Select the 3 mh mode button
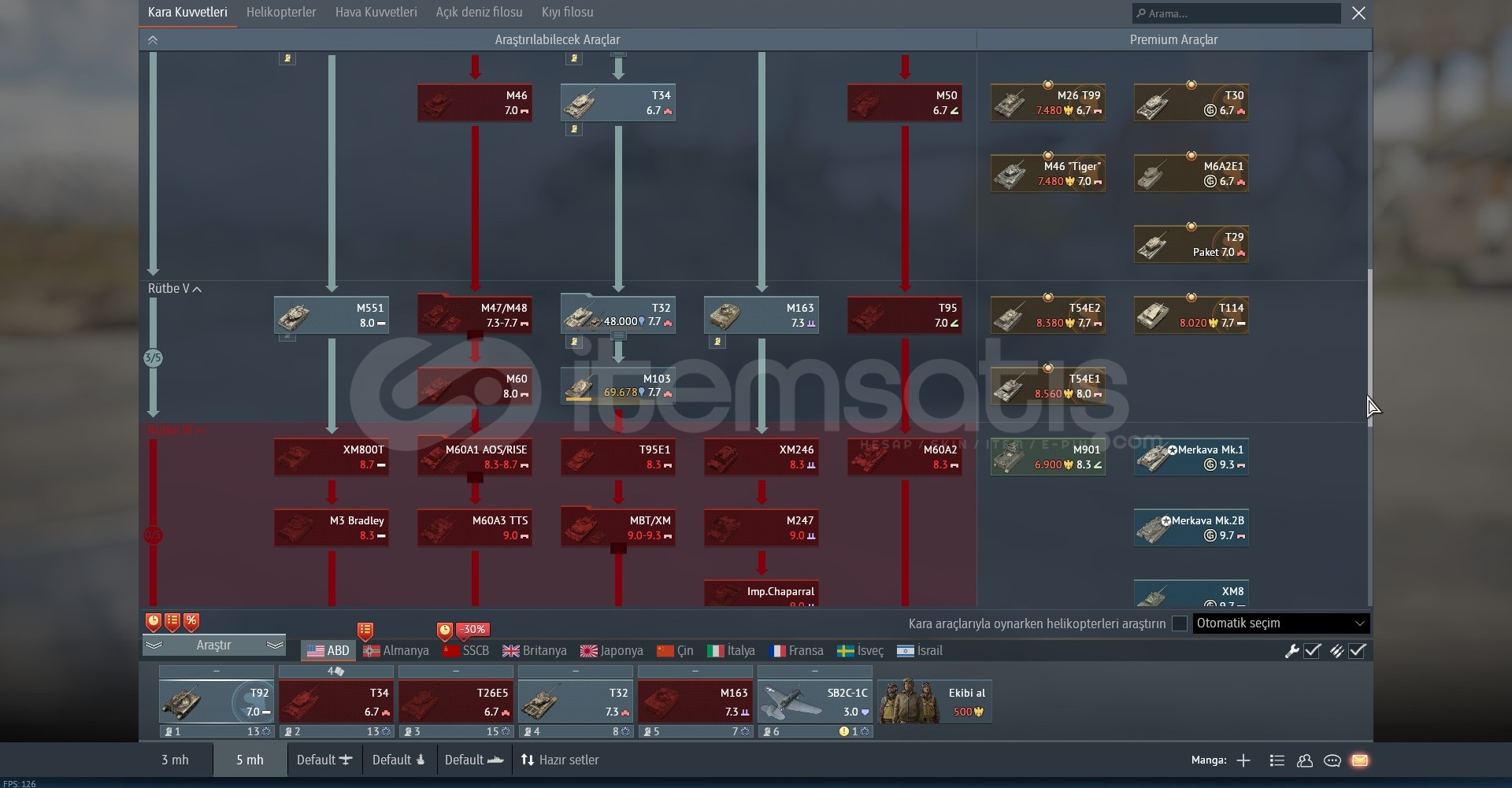The image size is (1512, 788). click(x=175, y=760)
